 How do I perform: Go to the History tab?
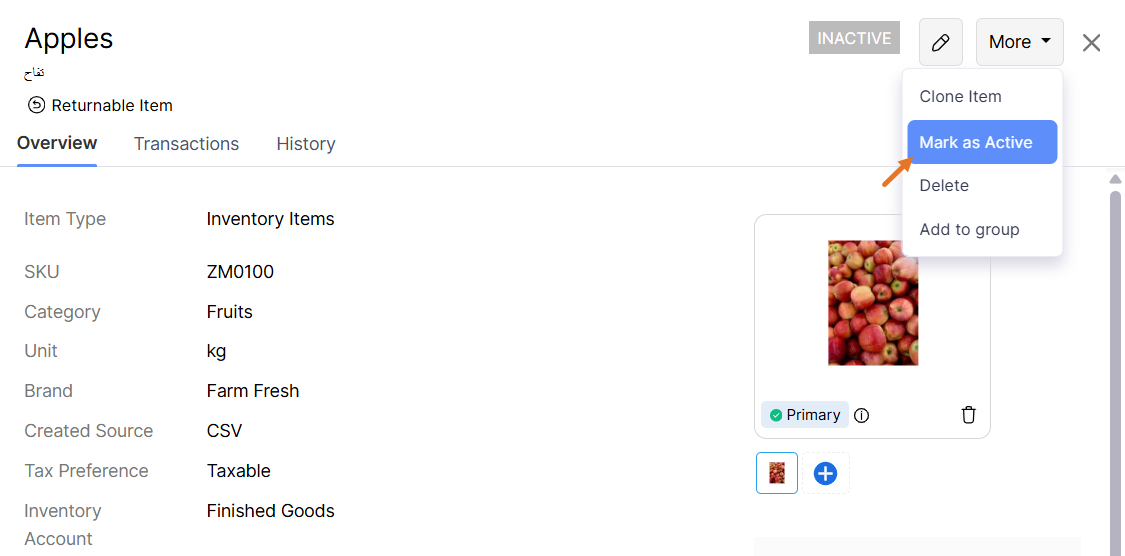click(305, 144)
